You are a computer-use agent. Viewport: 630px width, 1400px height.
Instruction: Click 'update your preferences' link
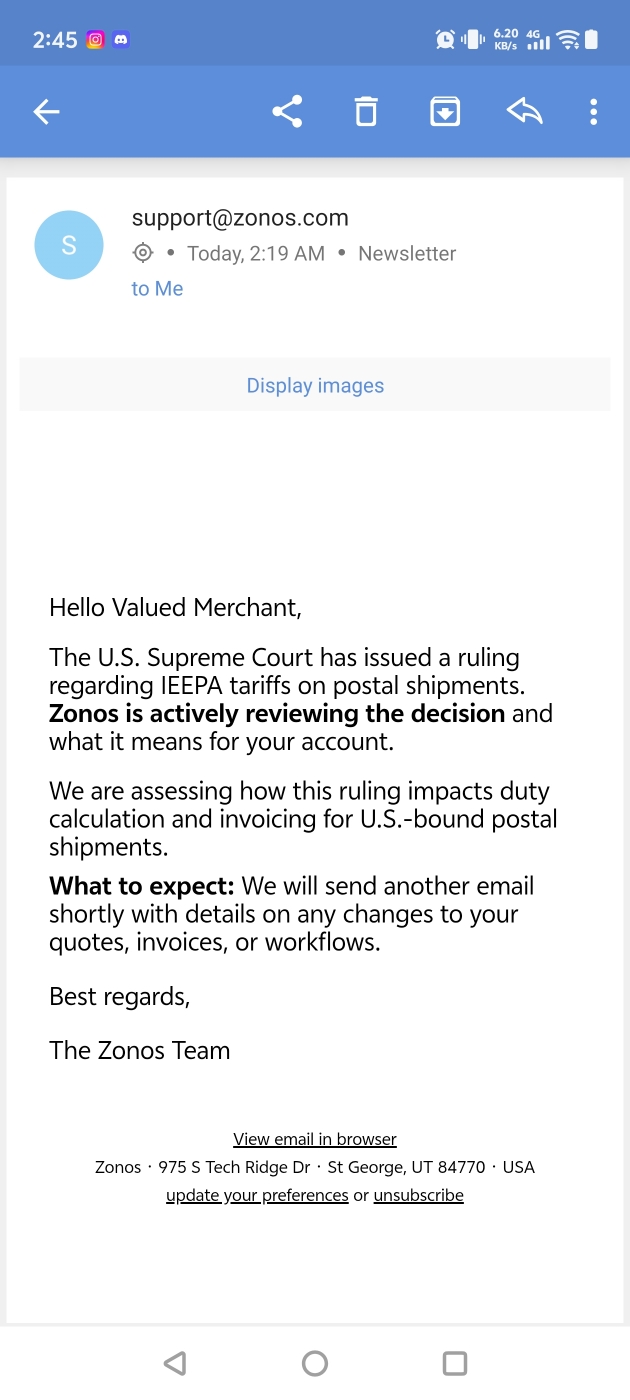pyautogui.click(x=257, y=1195)
